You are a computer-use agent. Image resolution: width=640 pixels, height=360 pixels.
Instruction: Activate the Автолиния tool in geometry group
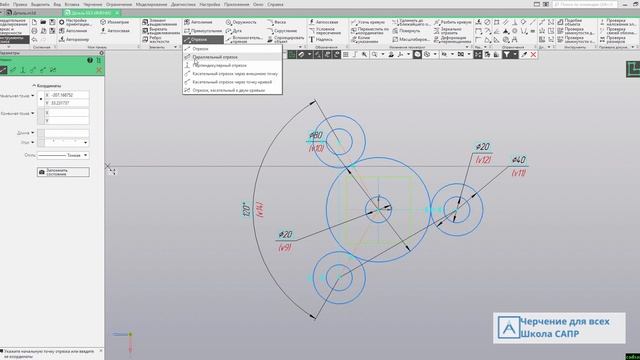coord(198,22)
